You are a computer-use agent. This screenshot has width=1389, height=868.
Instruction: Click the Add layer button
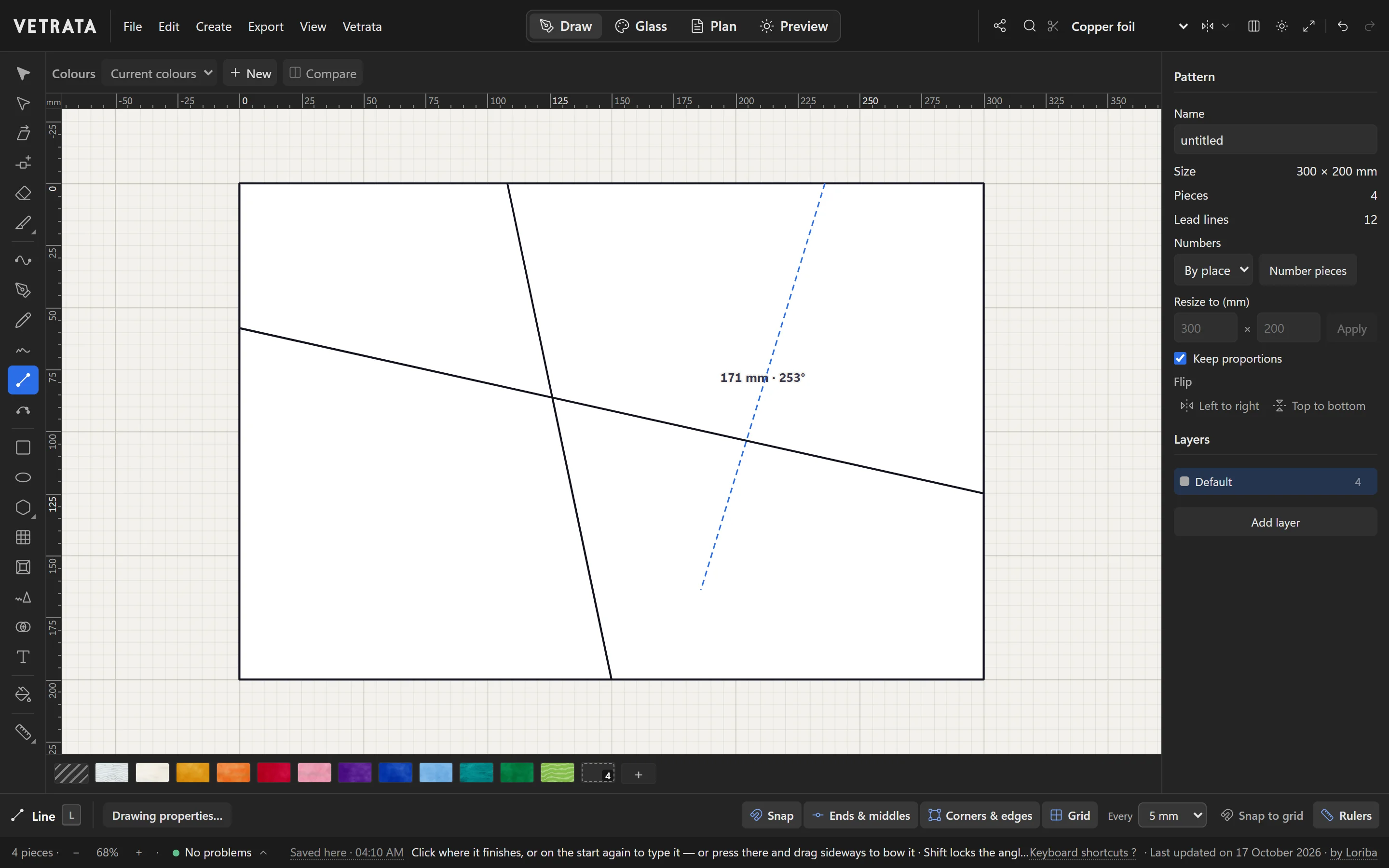click(x=1275, y=522)
